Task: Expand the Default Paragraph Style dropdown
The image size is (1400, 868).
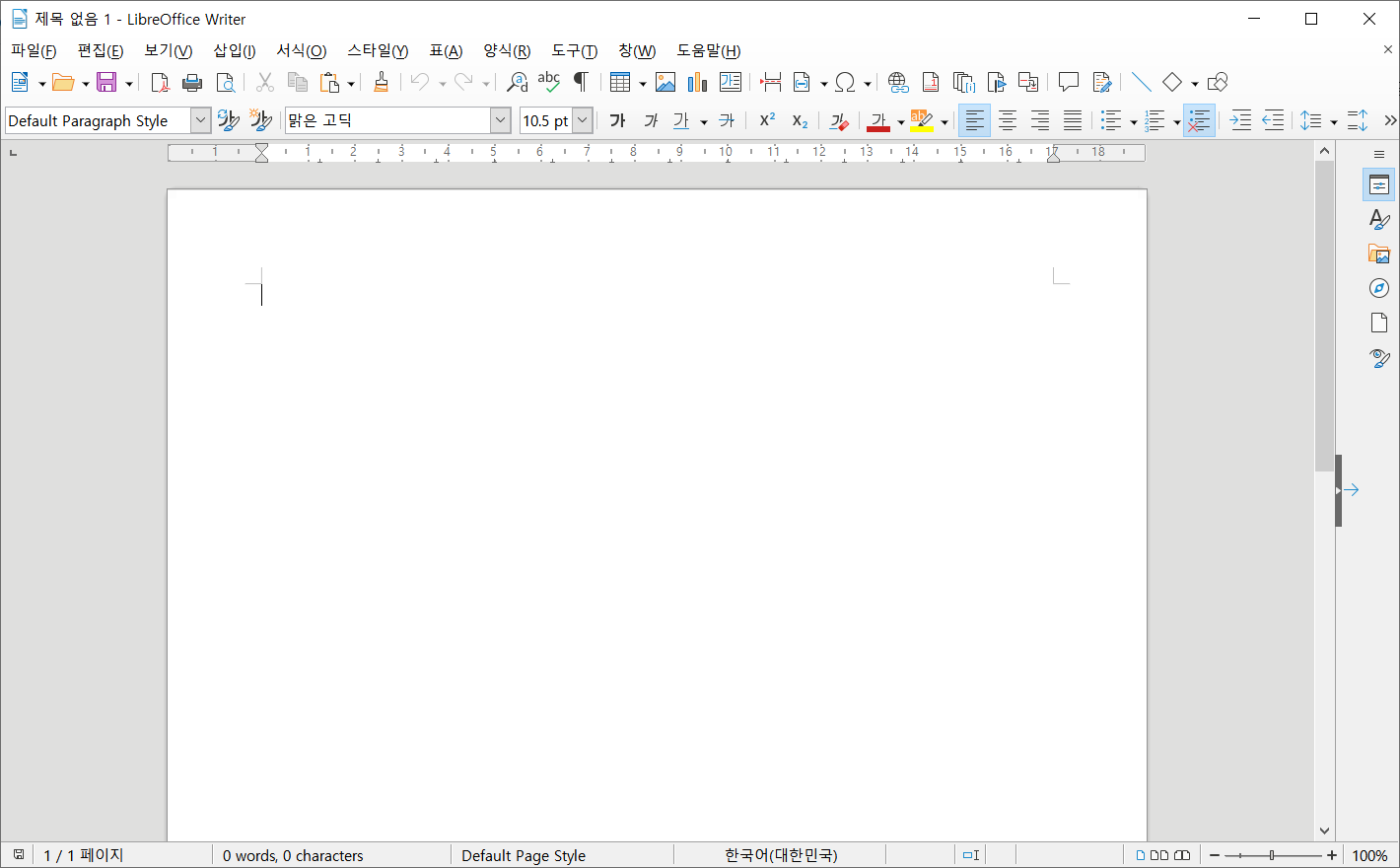Action: 200,120
